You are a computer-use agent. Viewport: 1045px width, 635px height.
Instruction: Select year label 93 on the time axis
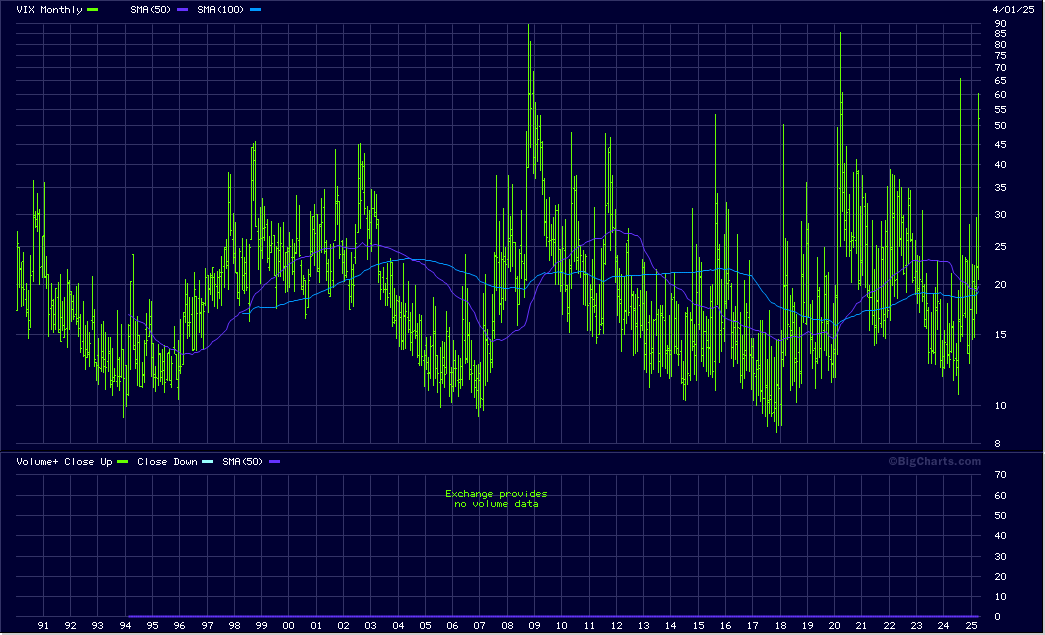98,625
